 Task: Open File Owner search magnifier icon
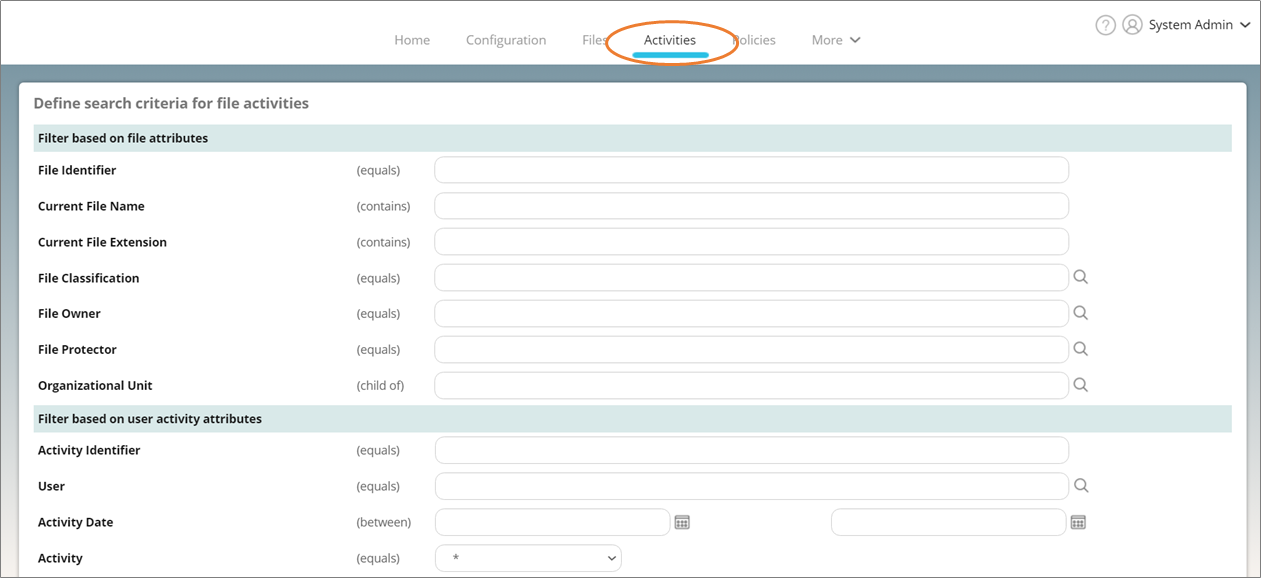point(1080,313)
